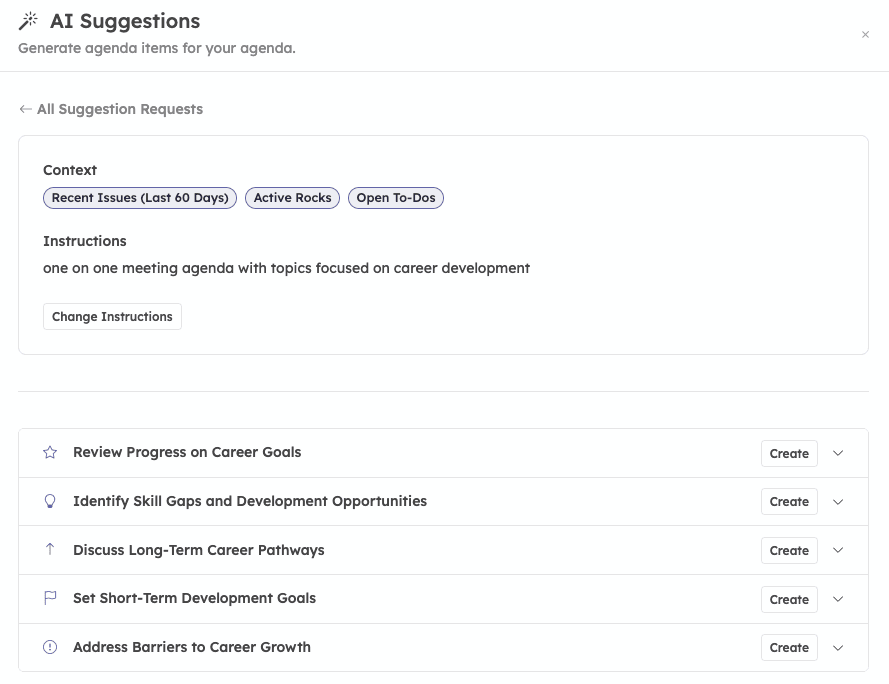The image size is (889, 684).
Task: Create the Discuss Long-Term Career Pathways item
Action: click(789, 551)
